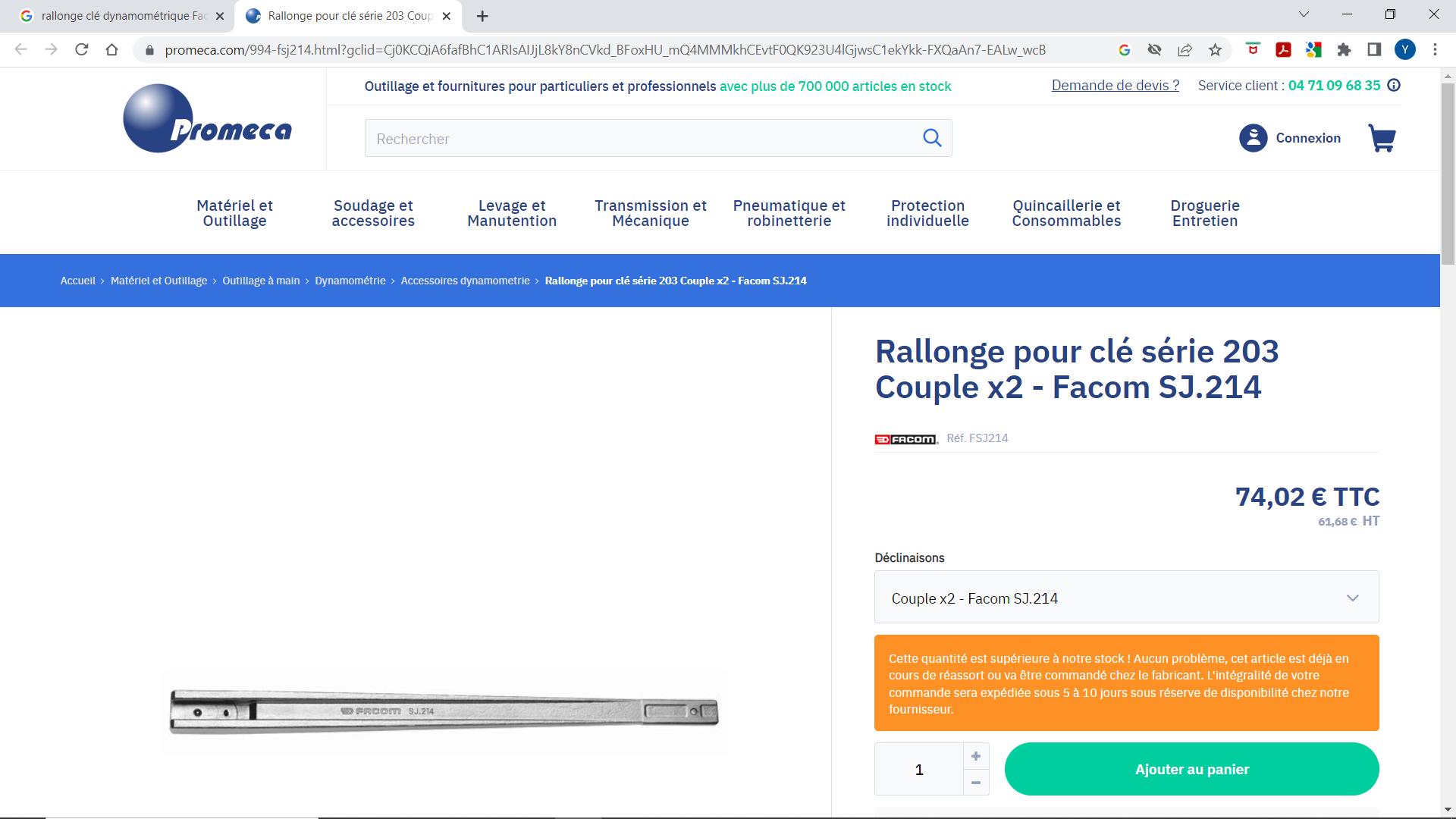Click the page share icon in address bar
The image size is (1456, 819).
click(x=1185, y=50)
